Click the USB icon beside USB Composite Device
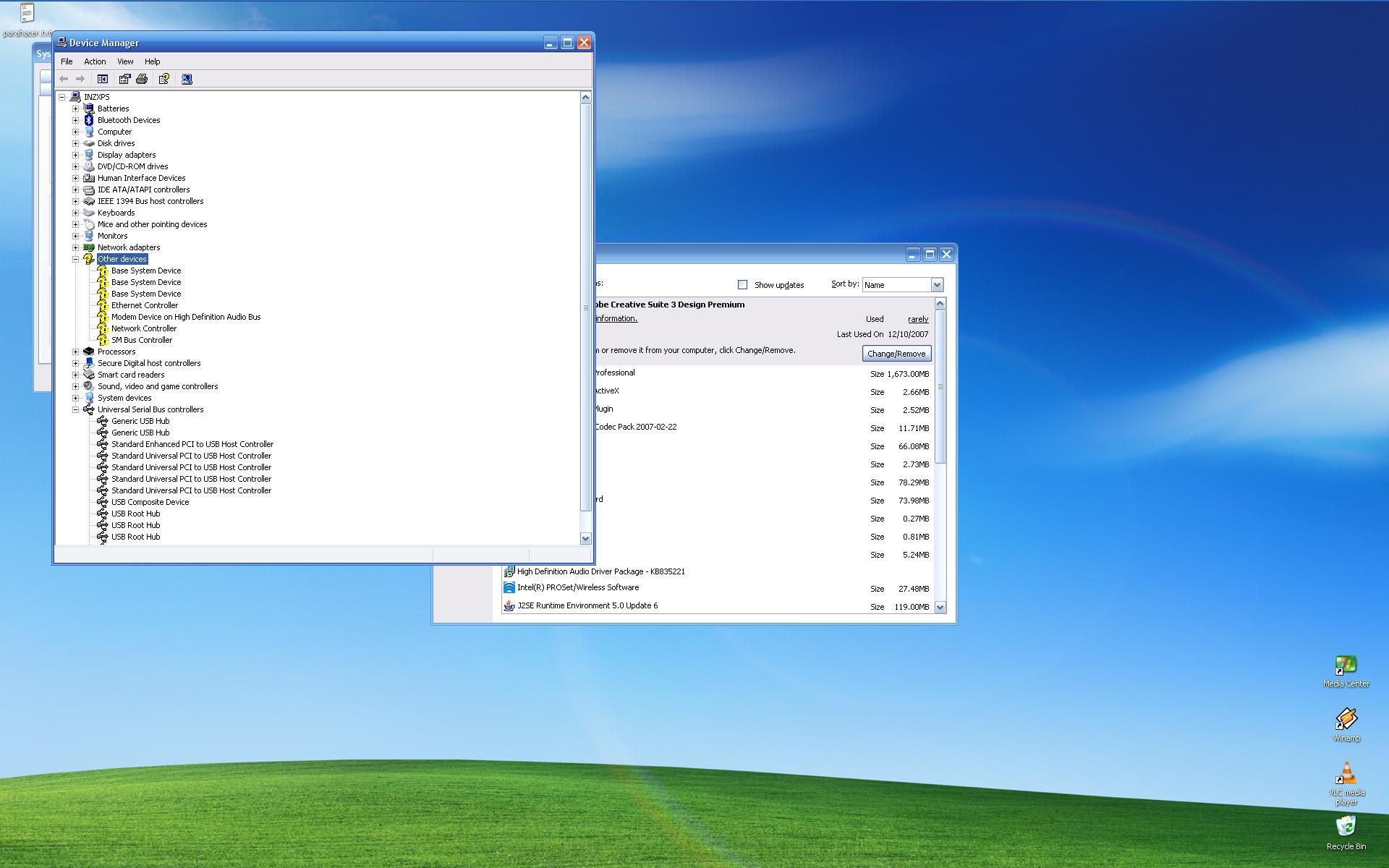Screen dimensions: 1389x868 103,502
